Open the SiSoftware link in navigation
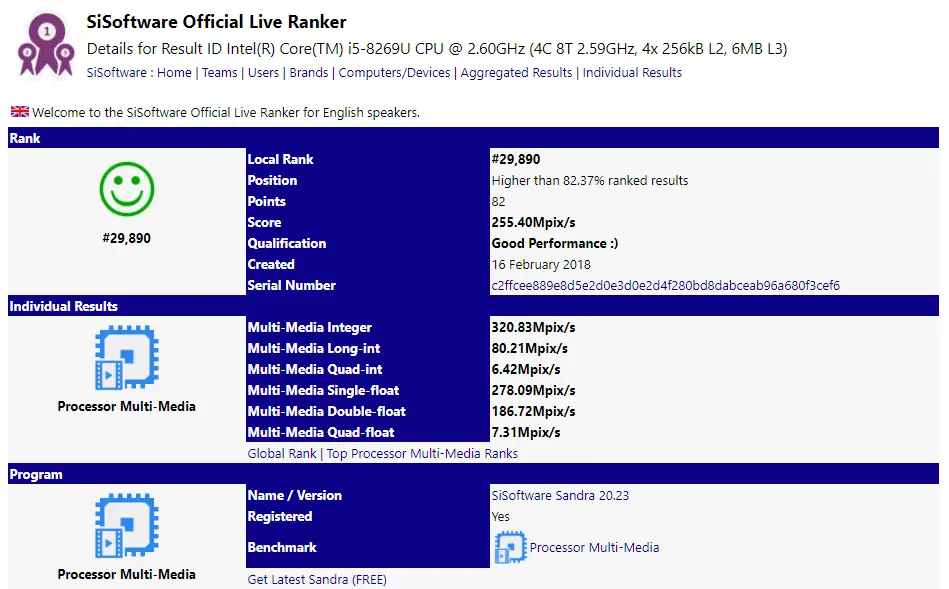 tap(116, 73)
